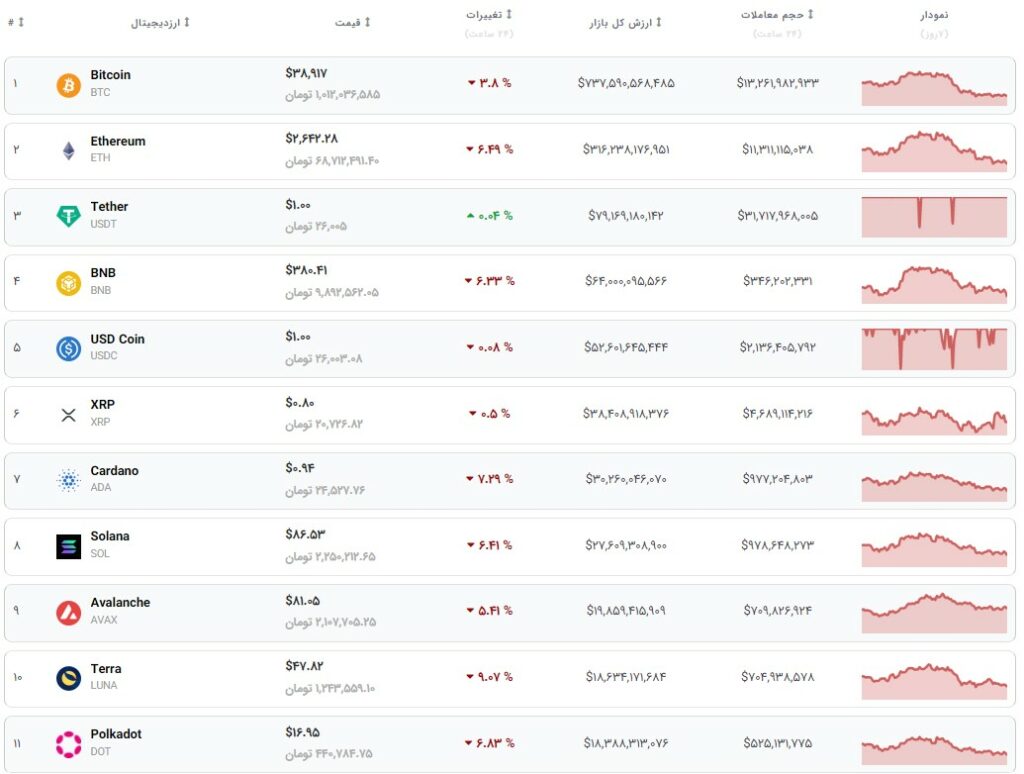The image size is (1024, 774).
Task: Open Bitcoin seven-day price chart
Action: pos(934,88)
